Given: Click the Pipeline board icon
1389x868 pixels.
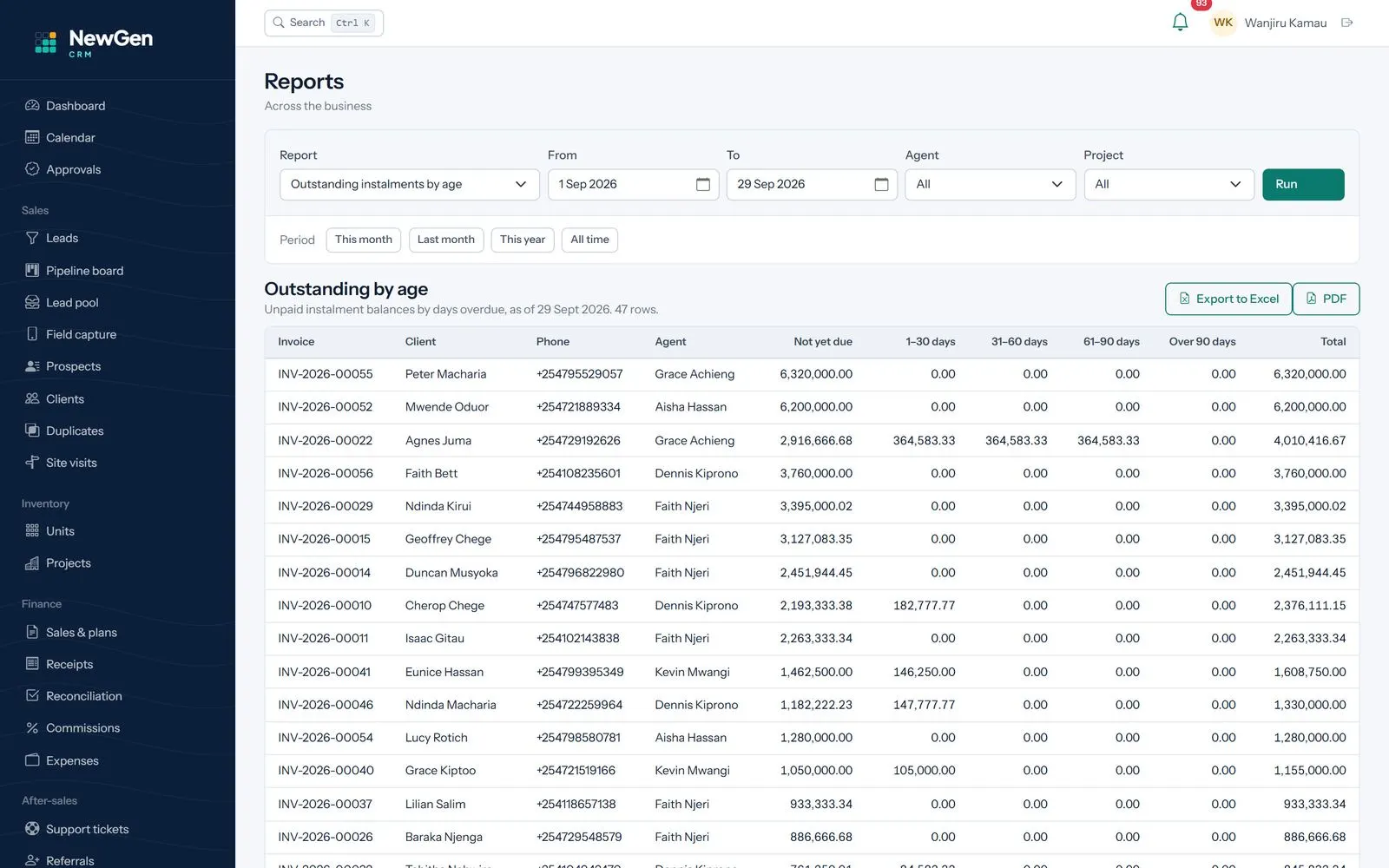Looking at the screenshot, I should pyautogui.click(x=32, y=270).
